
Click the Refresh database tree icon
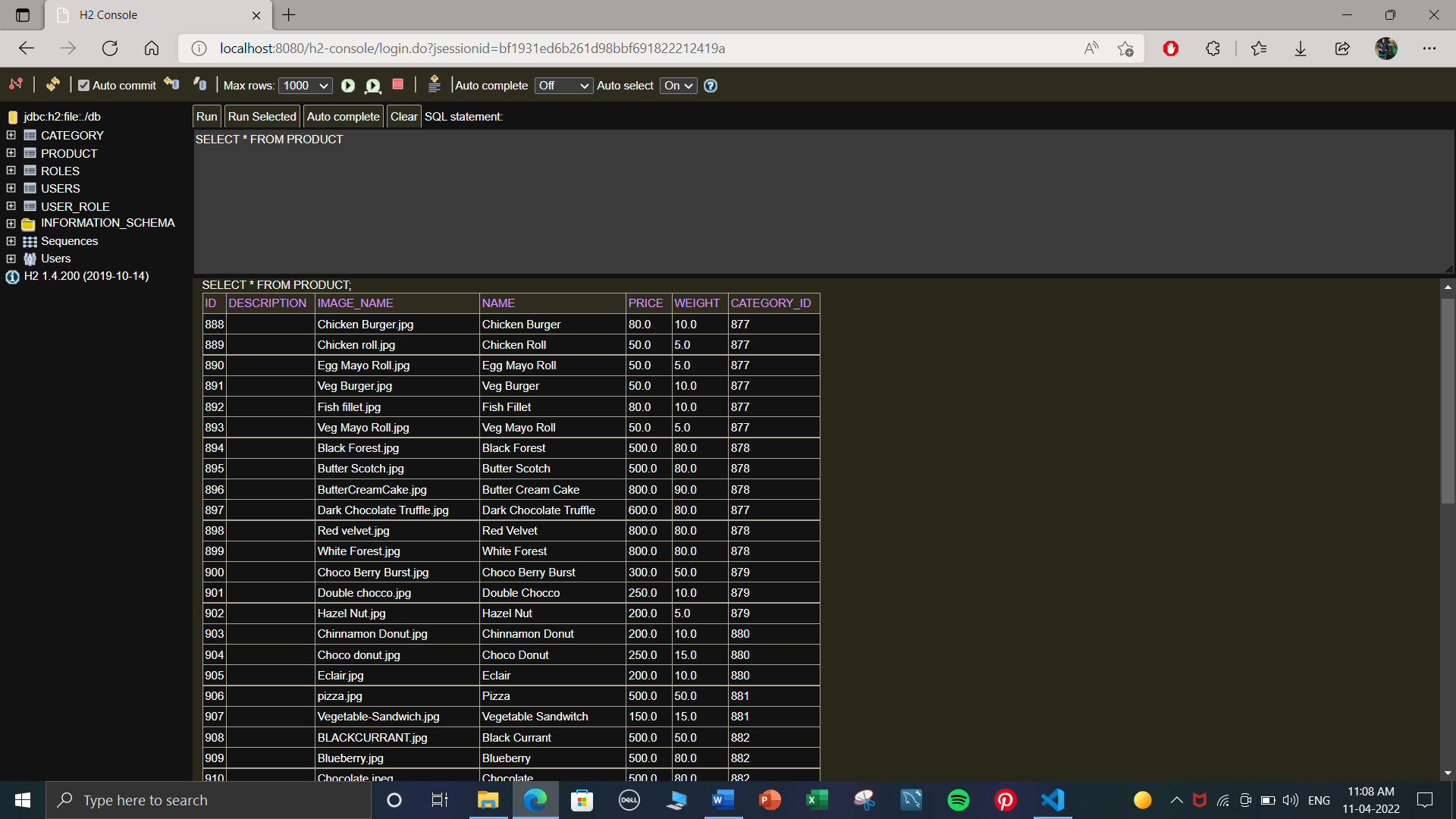(x=52, y=84)
